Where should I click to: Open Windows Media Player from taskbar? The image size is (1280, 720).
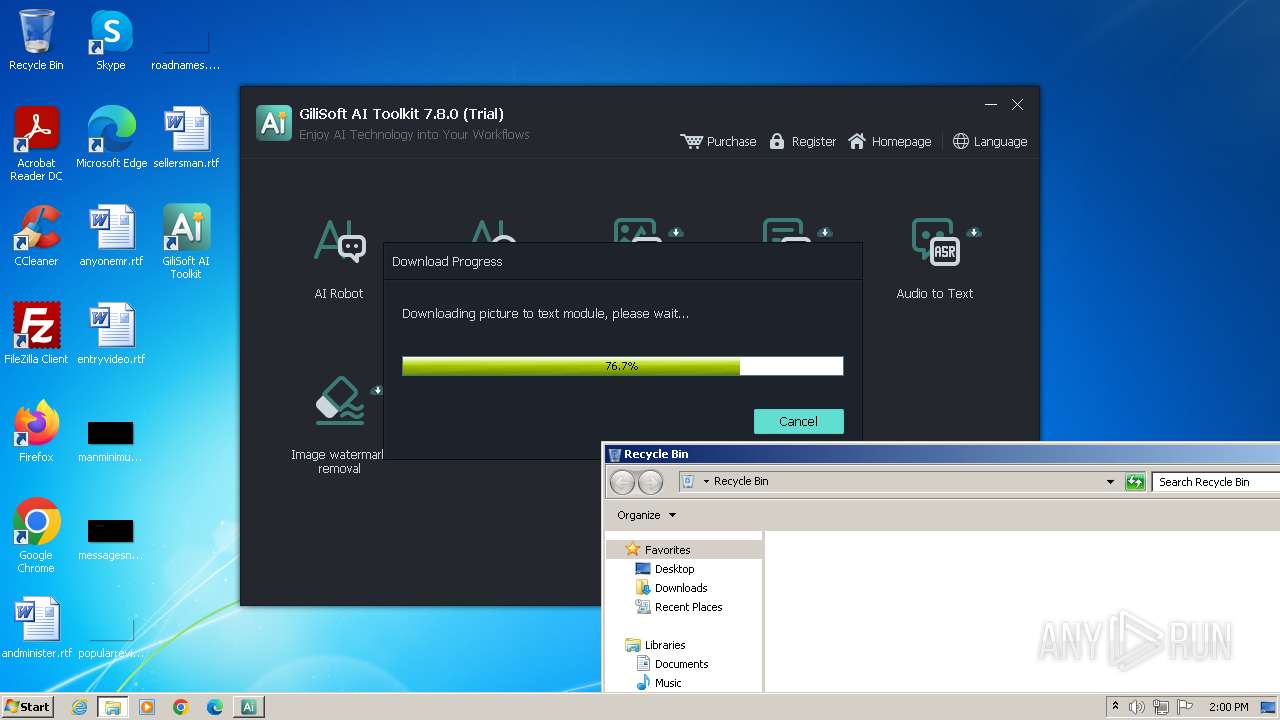[x=147, y=707]
